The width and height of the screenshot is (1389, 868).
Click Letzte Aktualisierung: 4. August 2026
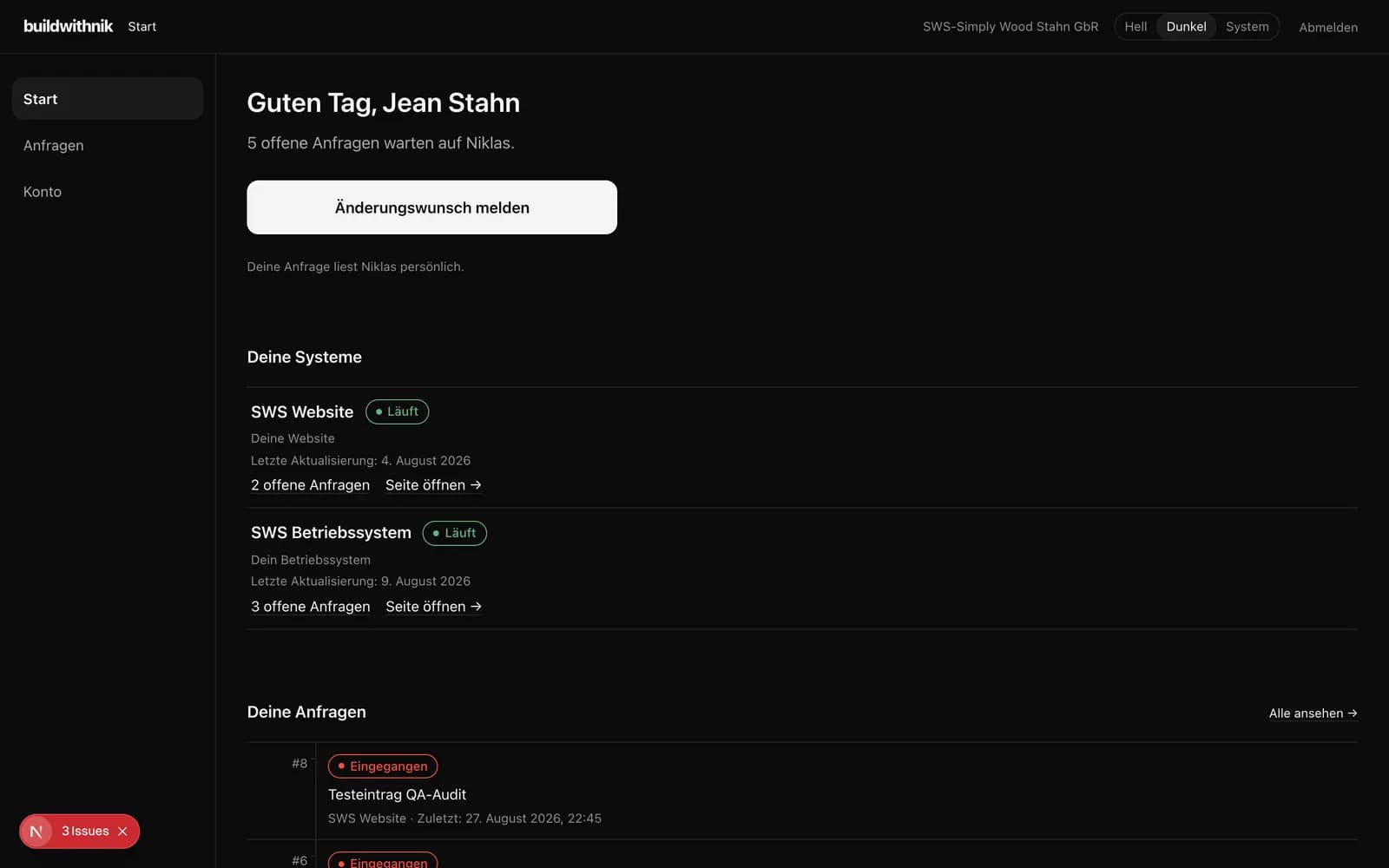[360, 461]
